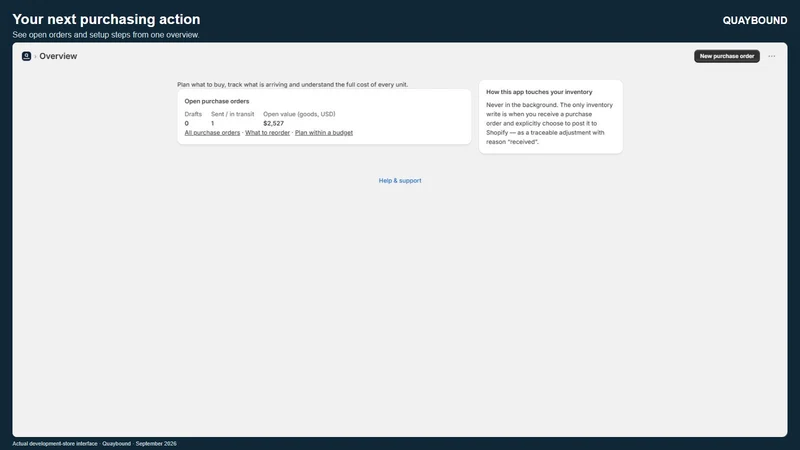800x450 pixels.
Task: Click the Open value (goods, USD) label
Action: (x=299, y=114)
